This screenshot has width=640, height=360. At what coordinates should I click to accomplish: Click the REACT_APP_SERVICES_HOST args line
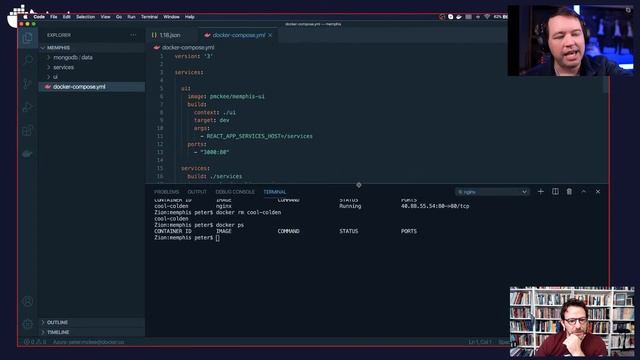pyautogui.click(x=256, y=136)
